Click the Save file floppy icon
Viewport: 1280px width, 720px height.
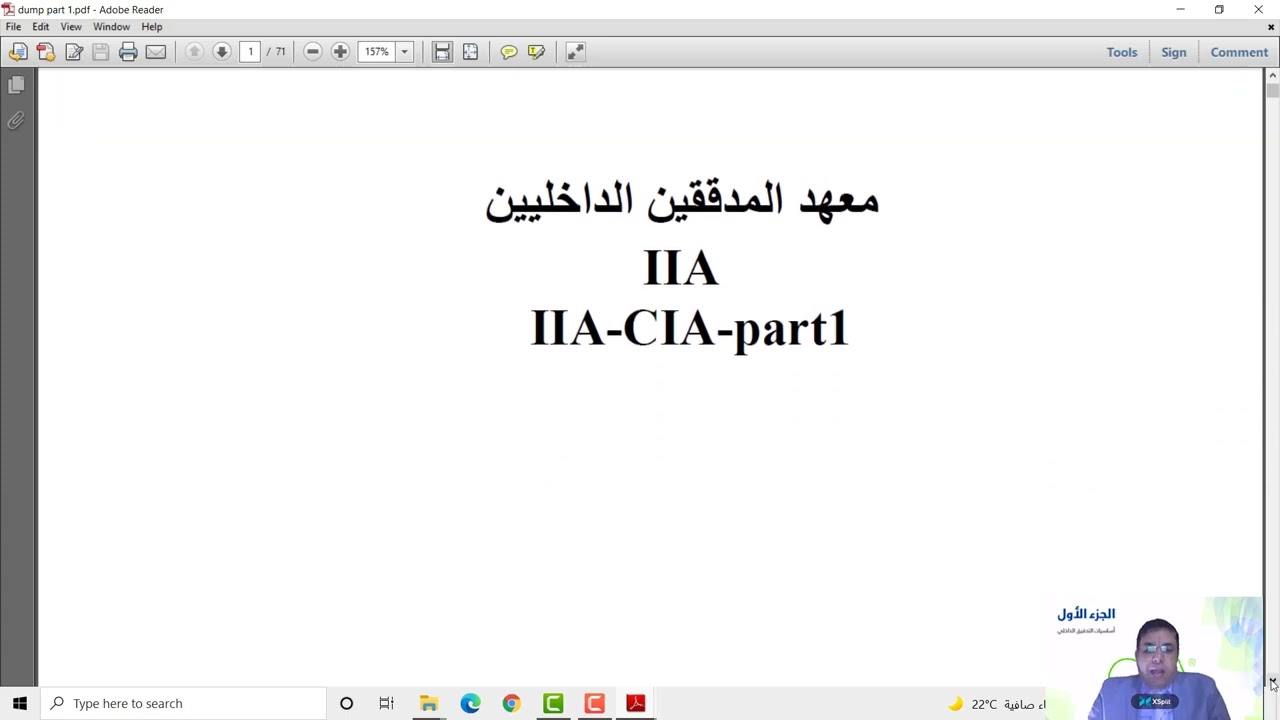100,52
